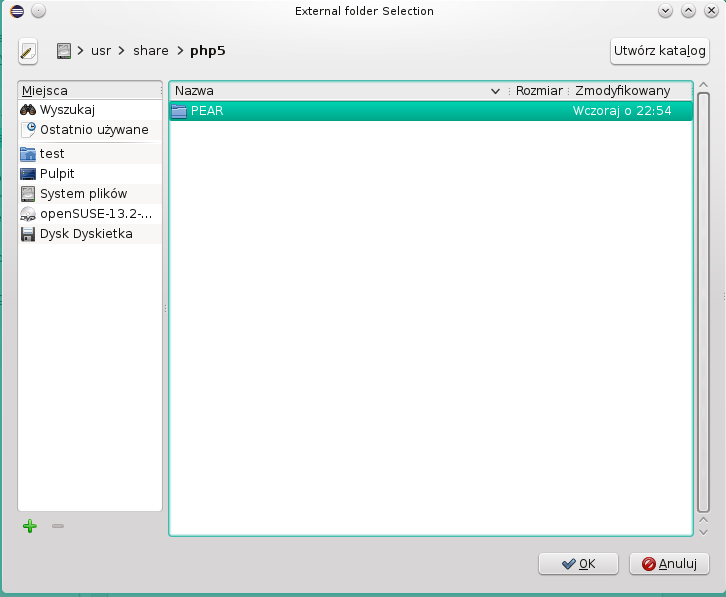726x597 pixels.
Task: Cancel dialog with Anuluj button
Action: click(x=669, y=563)
